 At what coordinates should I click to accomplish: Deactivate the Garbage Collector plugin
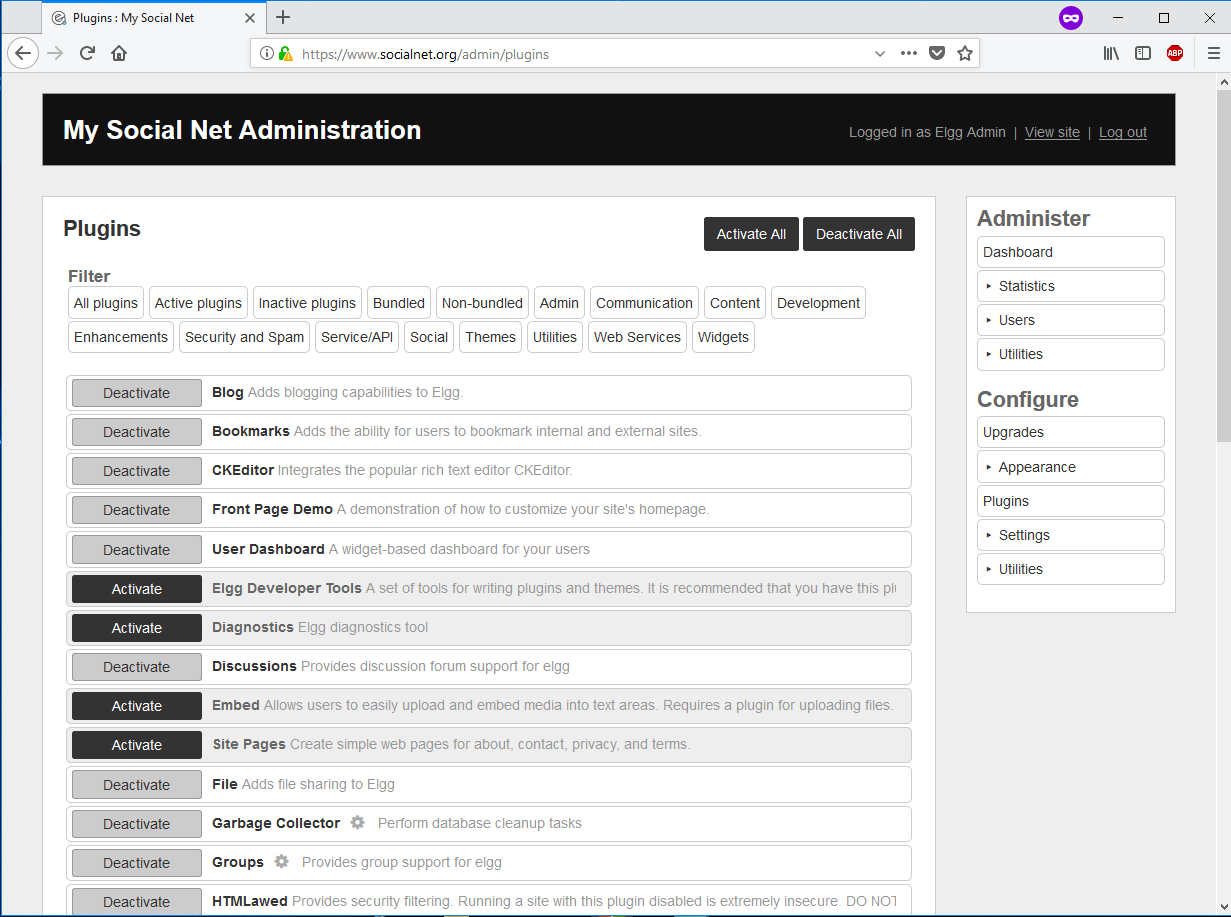(x=137, y=824)
